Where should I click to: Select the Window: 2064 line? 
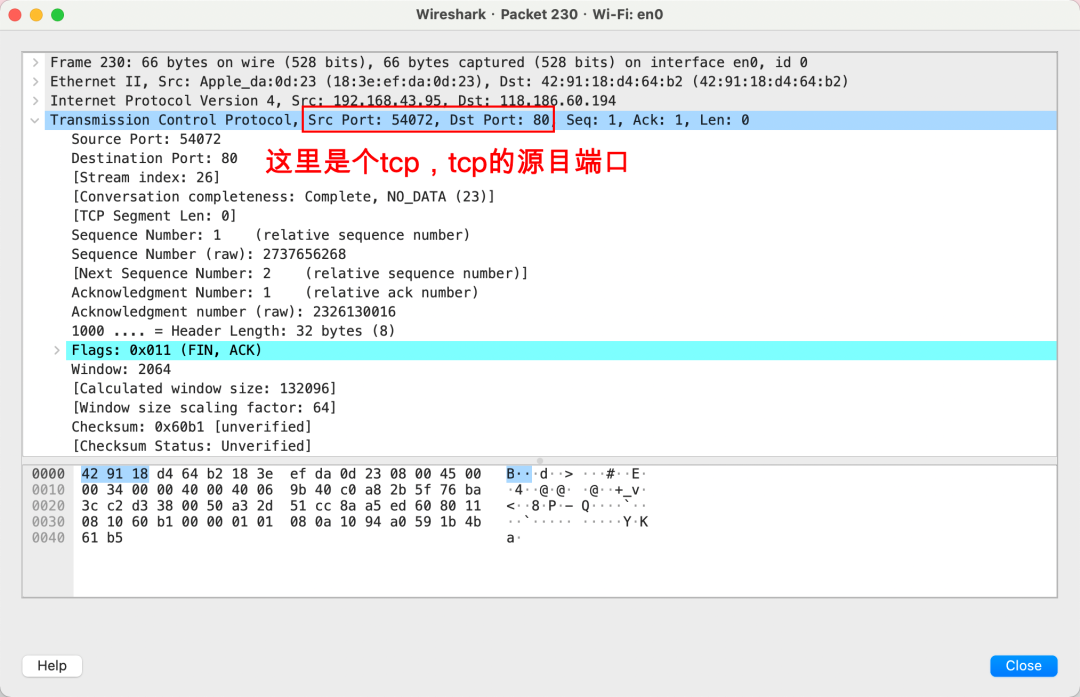(x=121, y=370)
